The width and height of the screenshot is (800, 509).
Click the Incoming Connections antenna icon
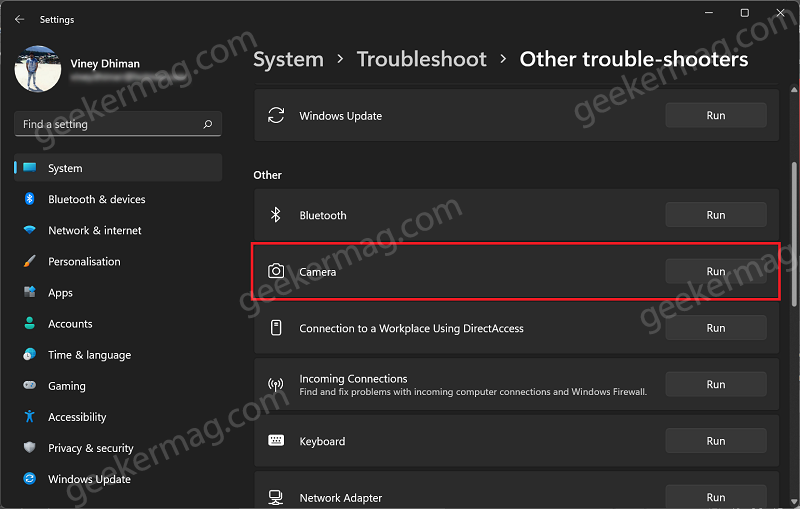tap(276, 384)
